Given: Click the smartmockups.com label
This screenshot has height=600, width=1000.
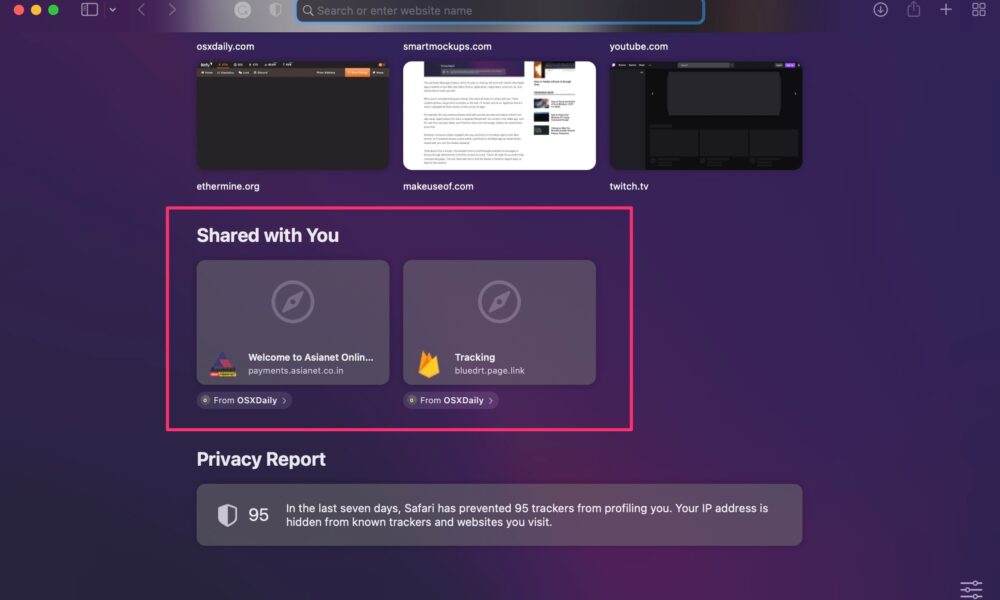Looking at the screenshot, I should [447, 47].
